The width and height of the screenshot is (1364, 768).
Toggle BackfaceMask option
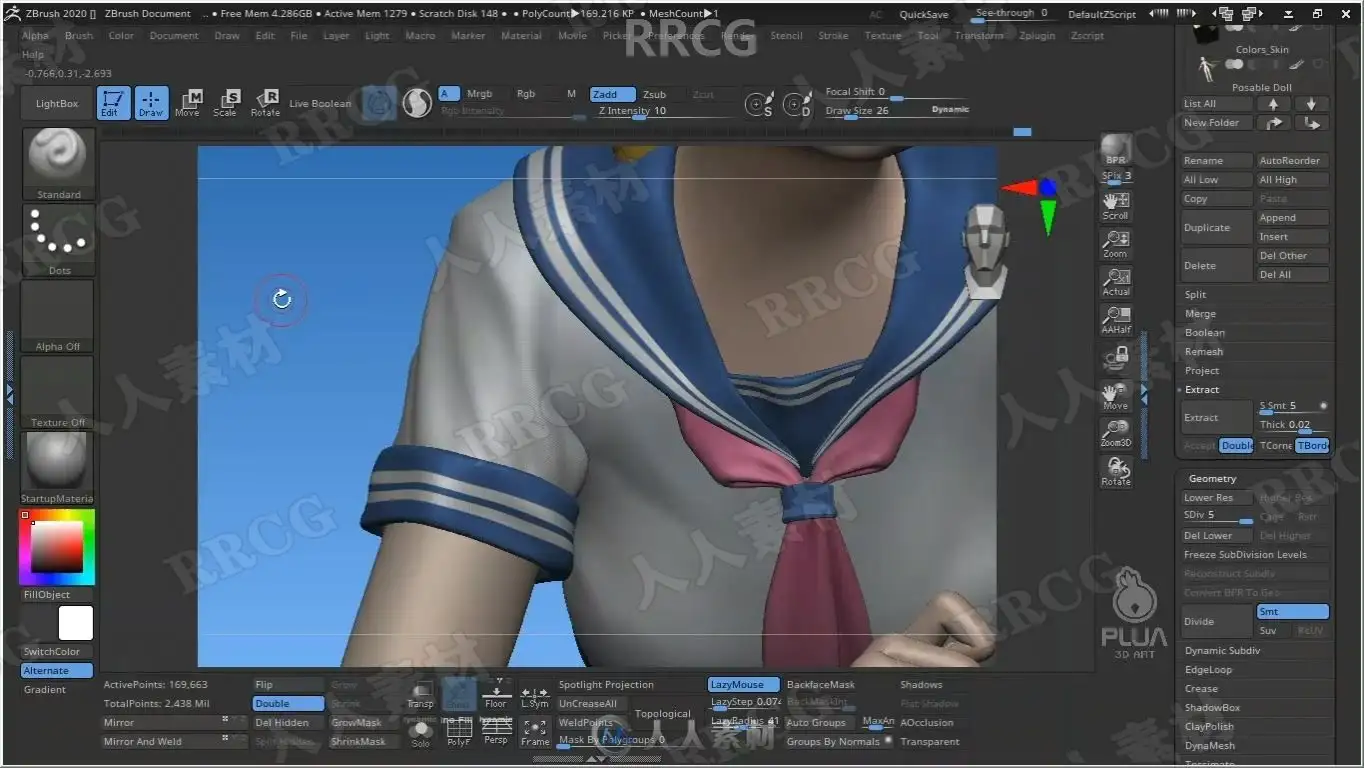(821, 685)
